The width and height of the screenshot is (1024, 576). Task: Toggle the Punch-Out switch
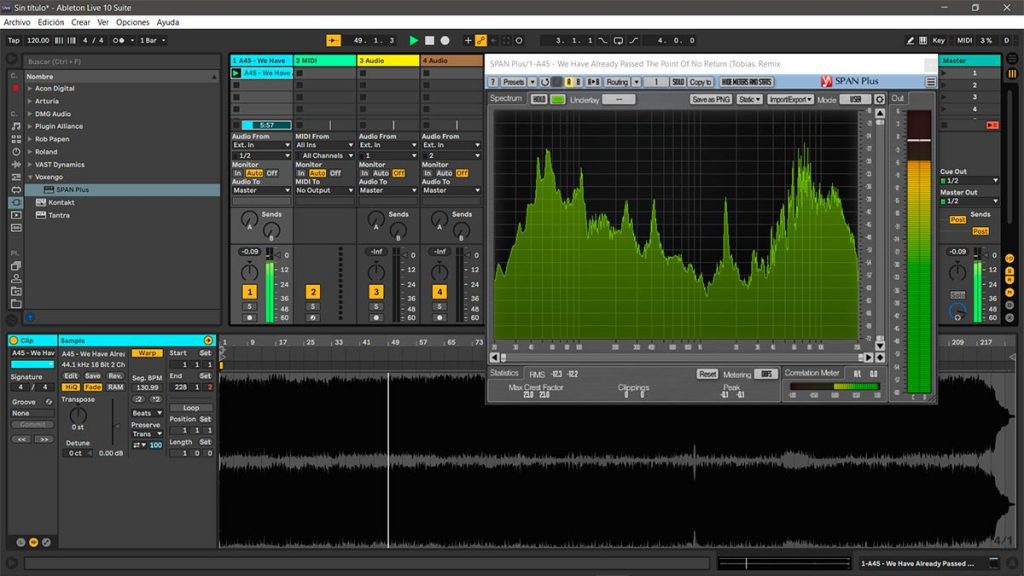633,40
